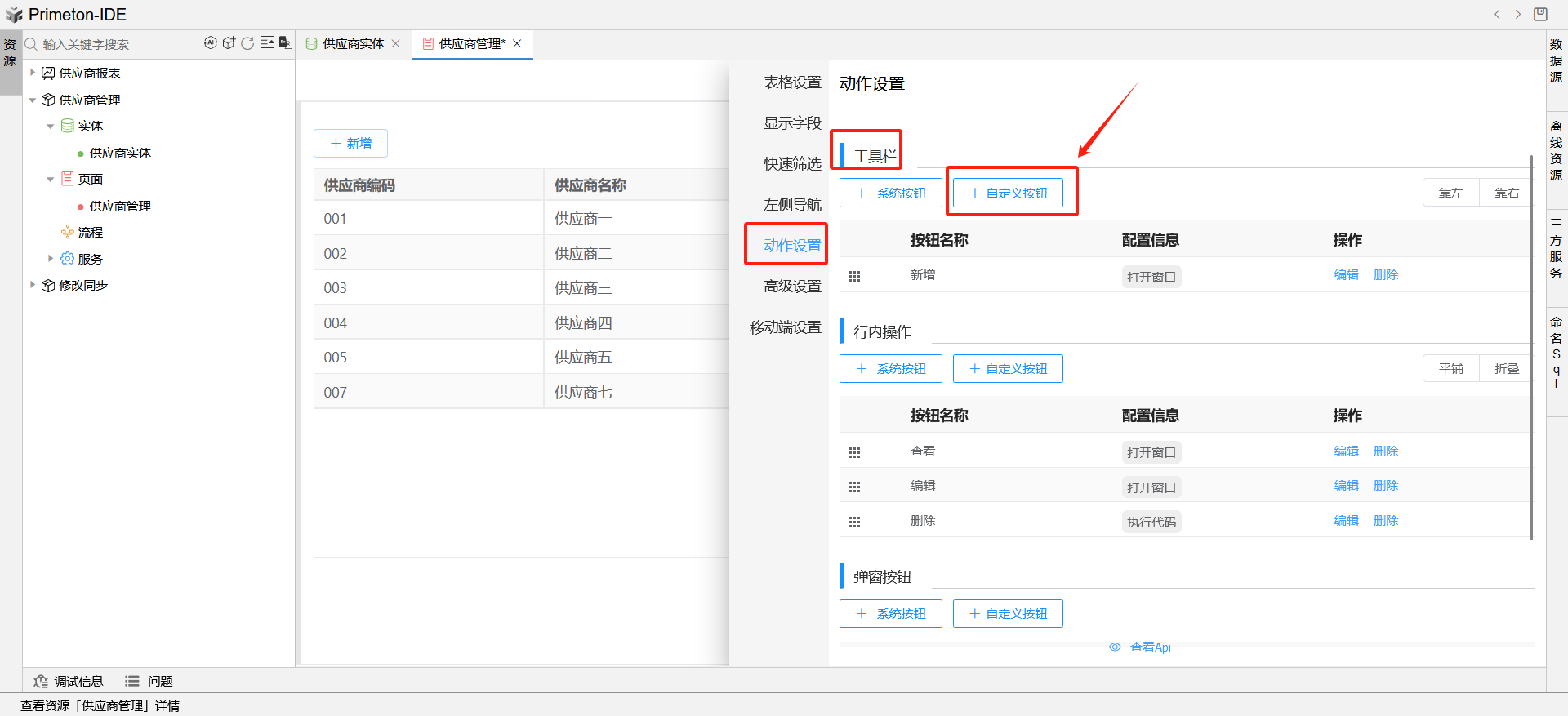Click the AI assistant icon in resource toolbar

tap(211, 43)
